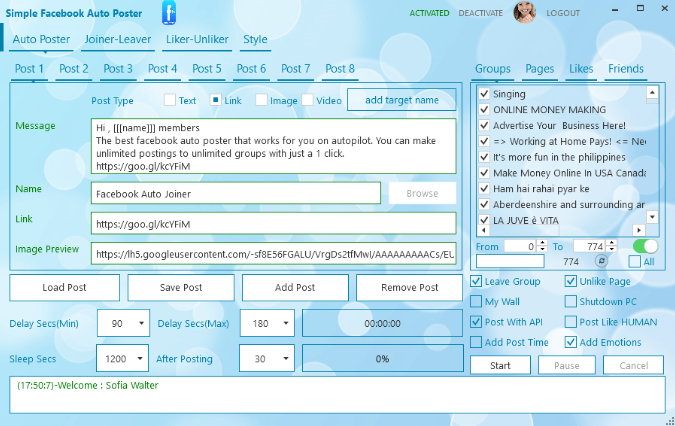Viewport: 675px width, 426px height.
Task: Select the Post 2 tab
Action: tap(74, 69)
